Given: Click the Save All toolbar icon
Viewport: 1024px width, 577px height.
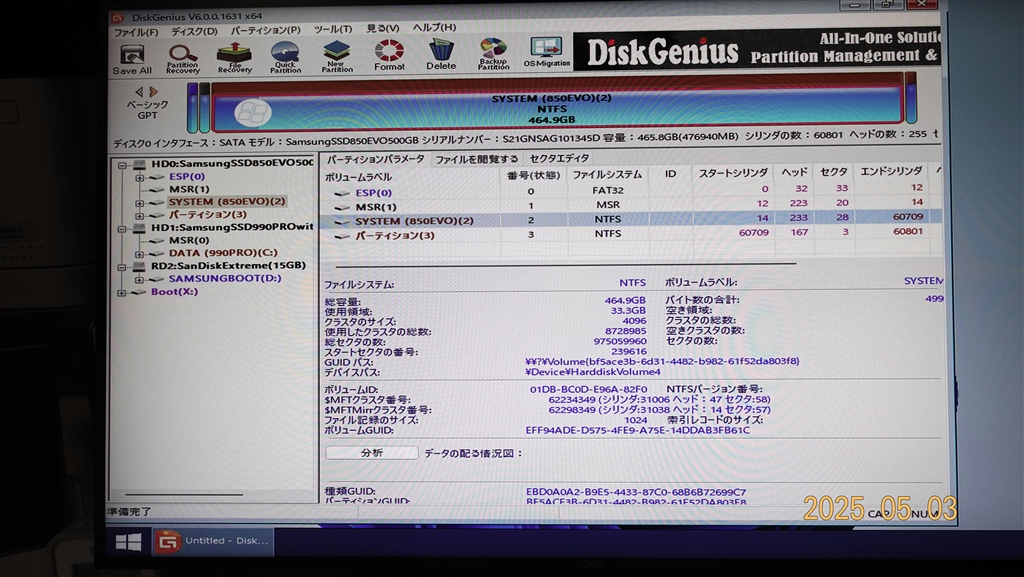Looking at the screenshot, I should (x=132, y=56).
